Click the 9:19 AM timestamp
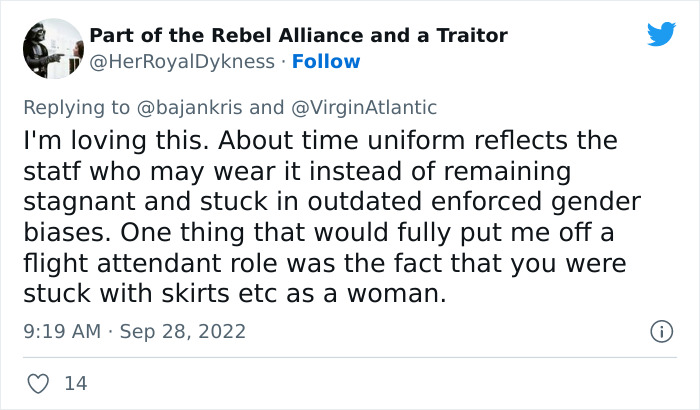Screen dimensions: 700x410 pos(61,331)
